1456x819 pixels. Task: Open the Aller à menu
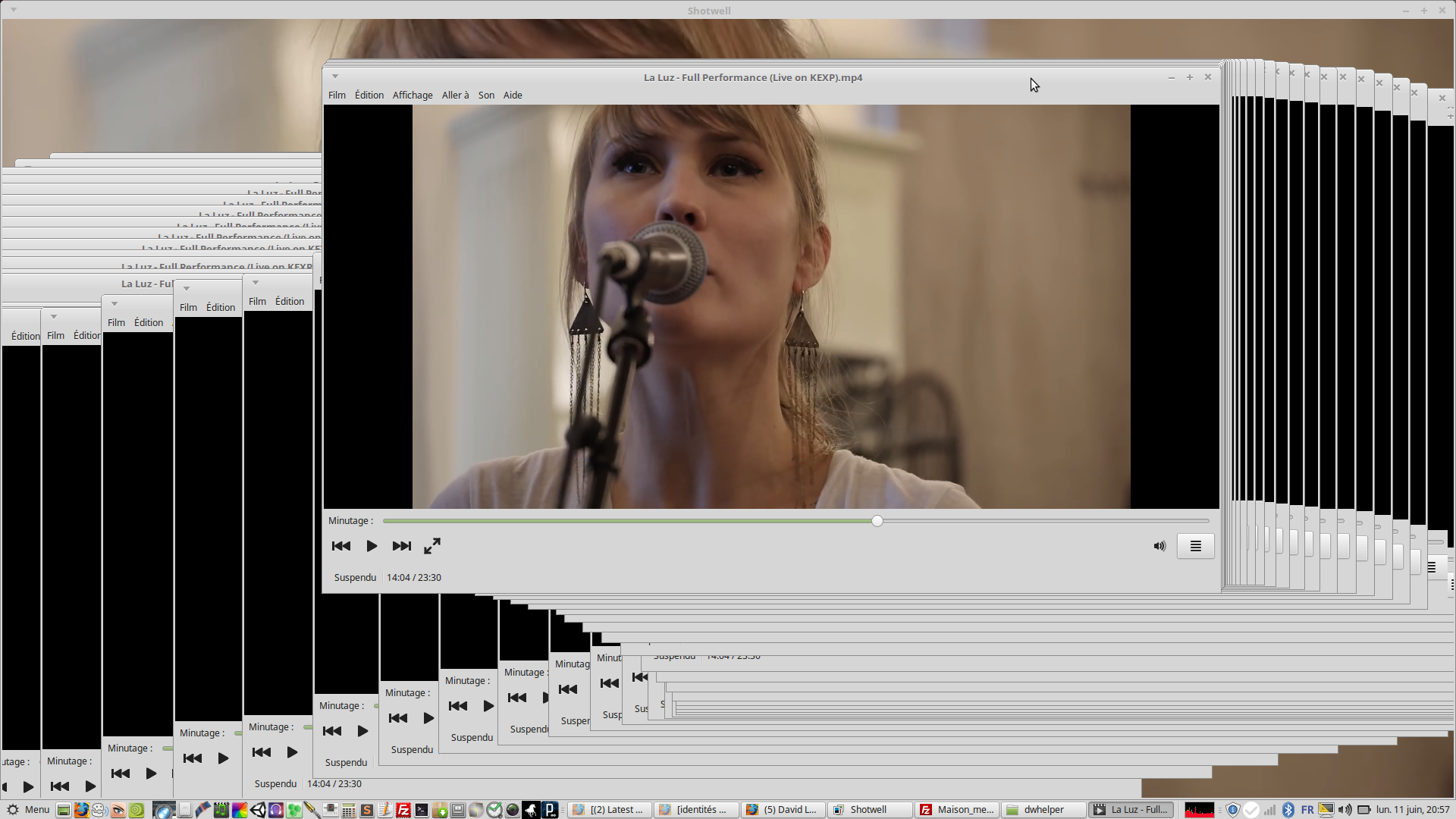point(455,95)
